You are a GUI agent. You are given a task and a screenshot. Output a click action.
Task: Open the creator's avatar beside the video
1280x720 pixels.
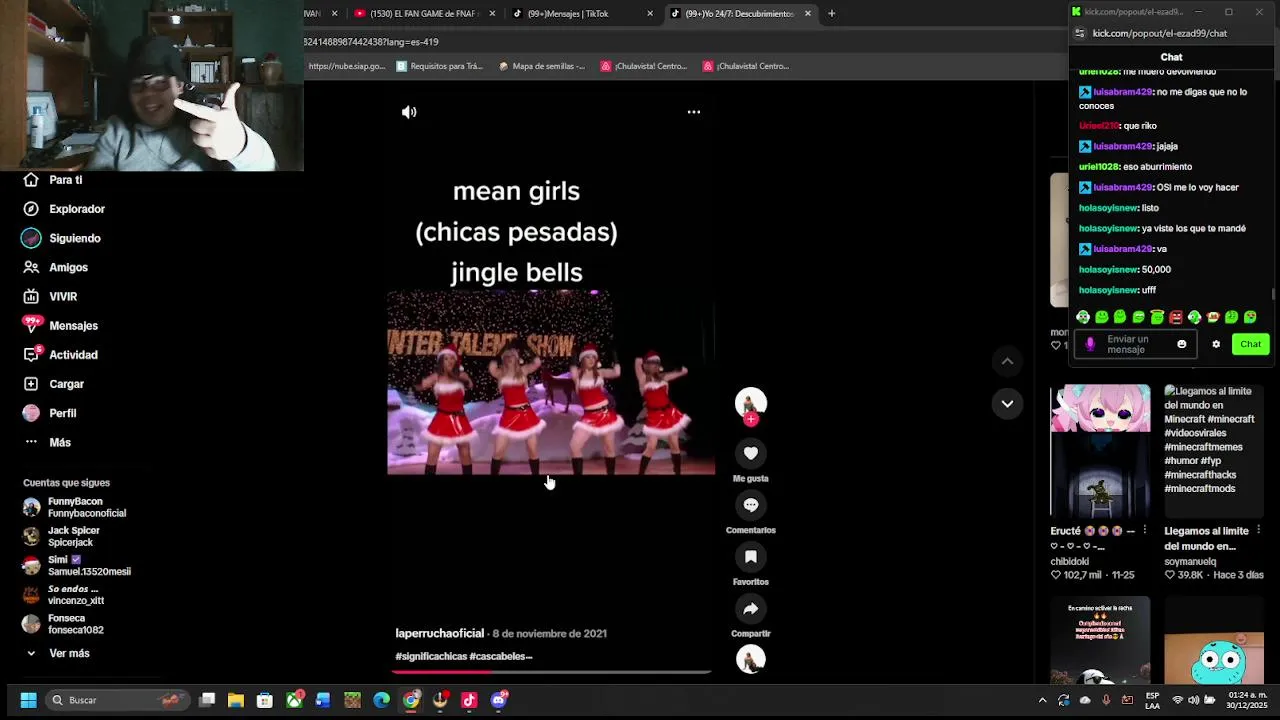tap(751, 402)
